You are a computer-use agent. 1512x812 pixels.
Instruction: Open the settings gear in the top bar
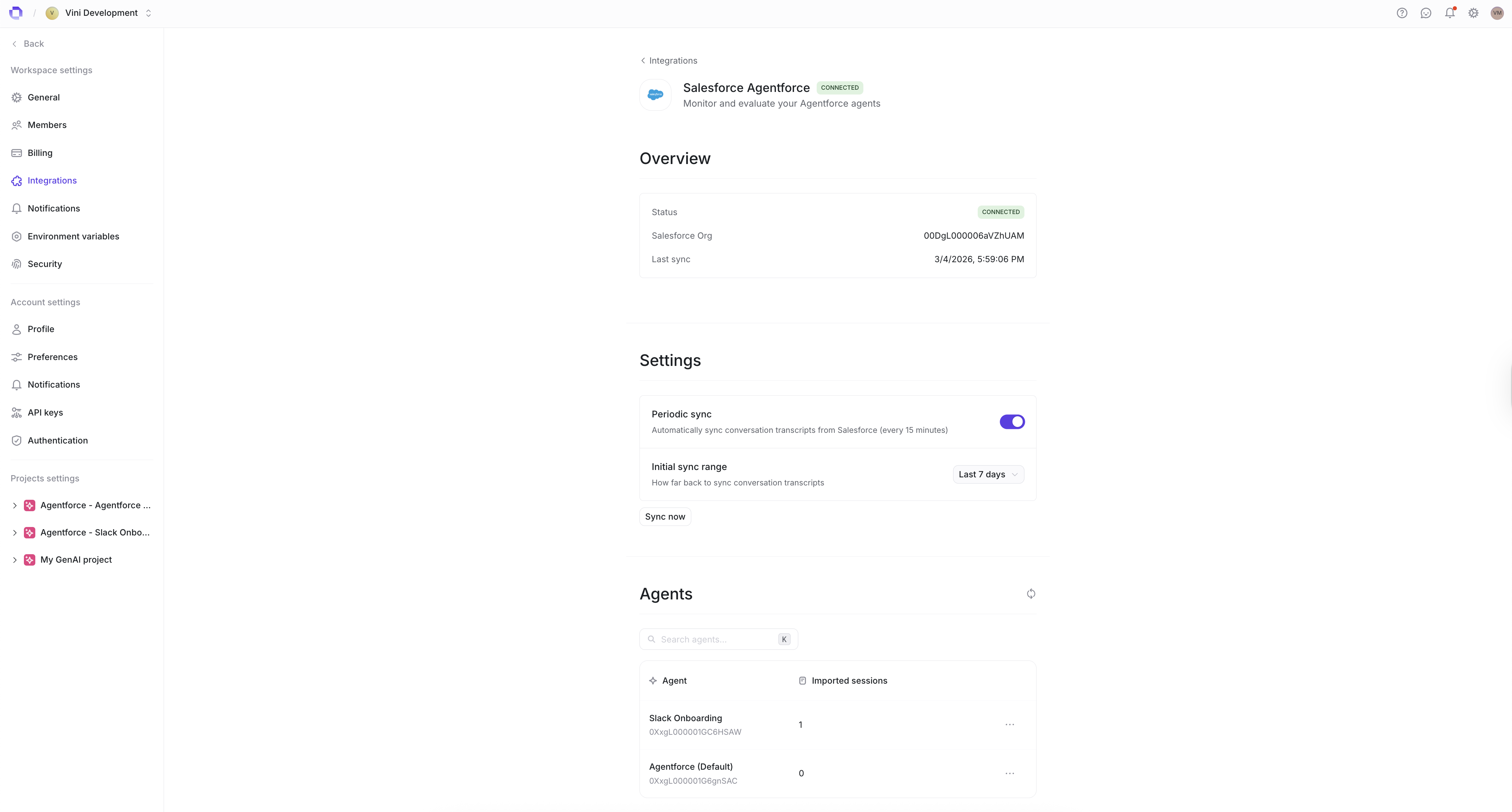(x=1473, y=13)
